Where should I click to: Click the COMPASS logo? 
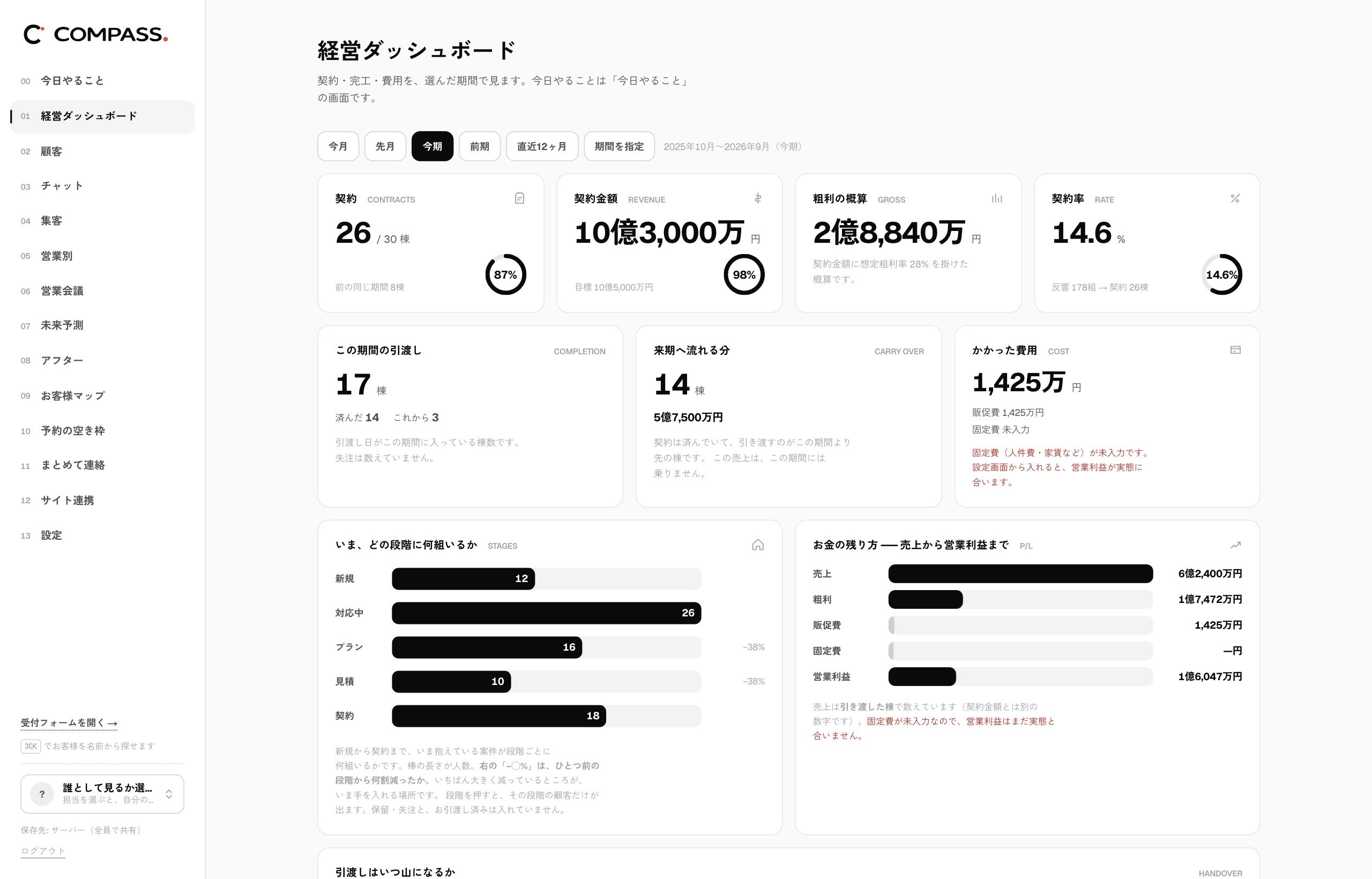click(96, 34)
